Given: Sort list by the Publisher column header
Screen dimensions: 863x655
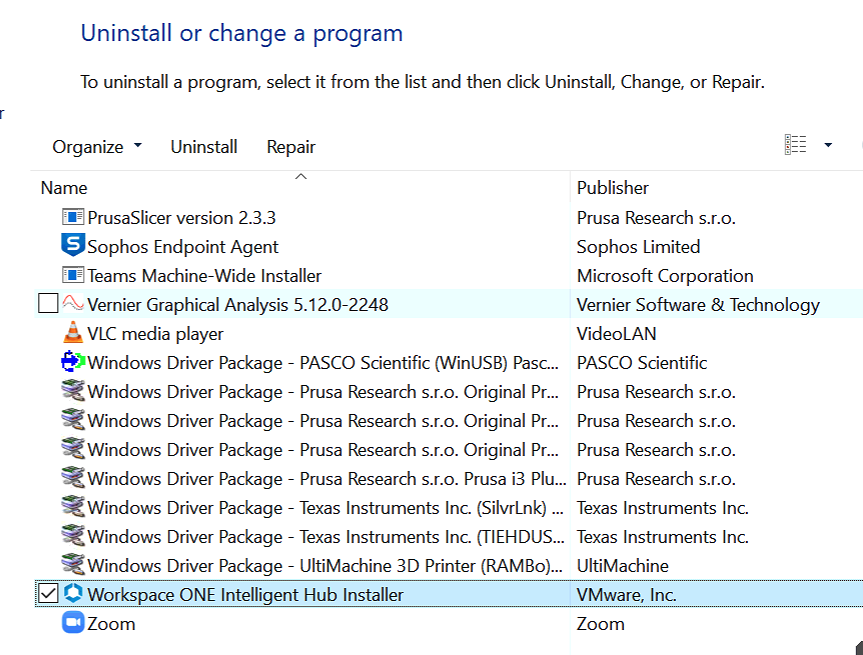Looking at the screenshot, I should 612,188.
